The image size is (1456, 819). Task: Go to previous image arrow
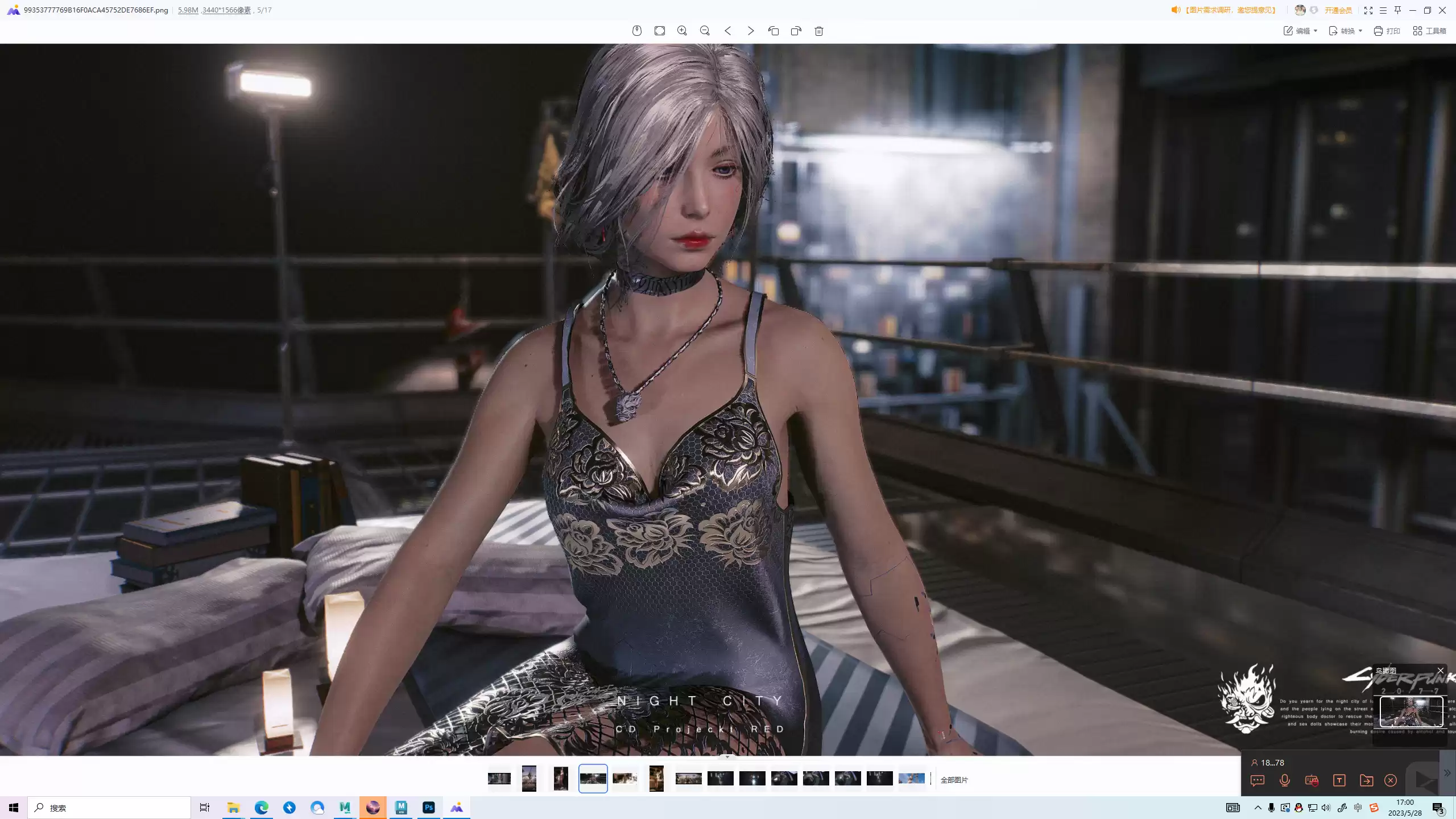tap(728, 31)
